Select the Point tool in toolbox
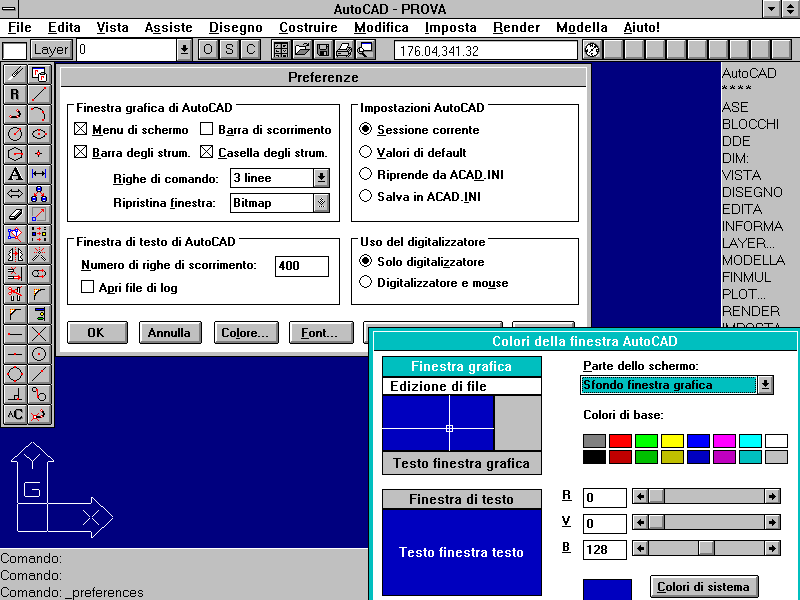Viewport: 800px width, 600px height. [39, 154]
